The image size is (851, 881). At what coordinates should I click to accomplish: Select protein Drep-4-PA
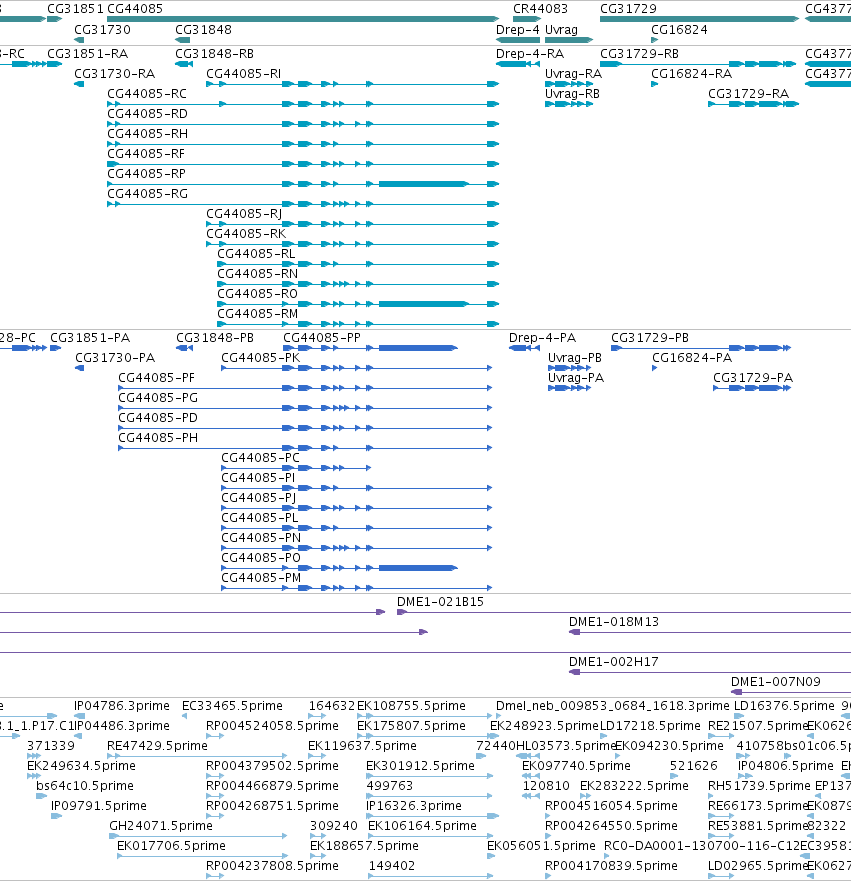click(543, 338)
